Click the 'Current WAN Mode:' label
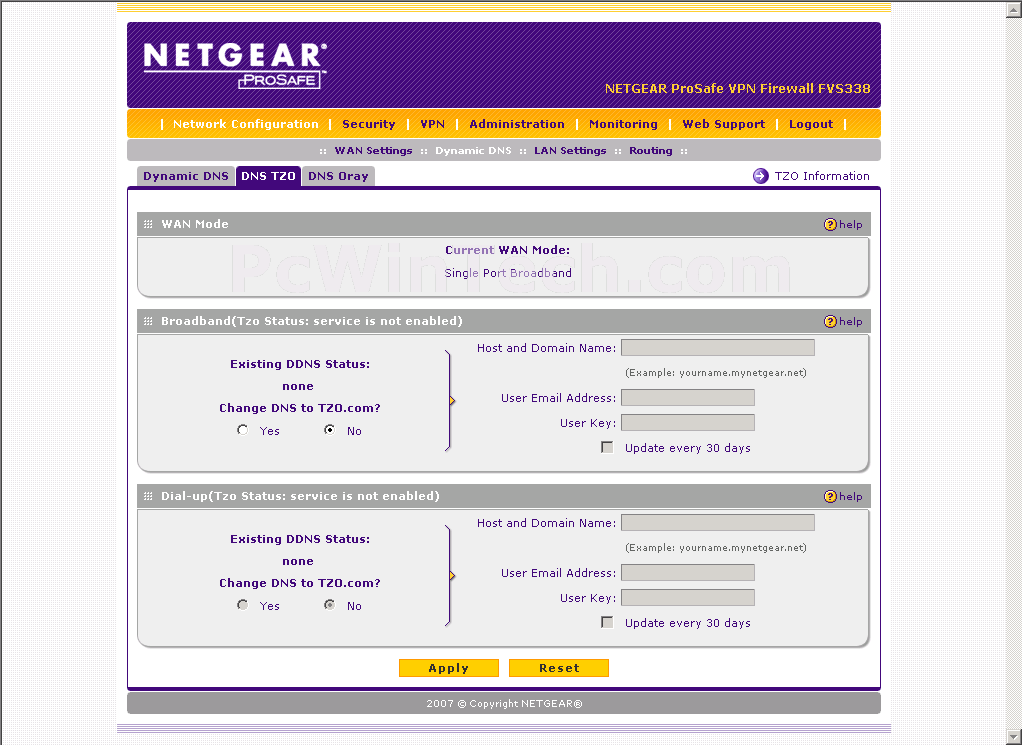This screenshot has width=1022, height=745. (507, 250)
